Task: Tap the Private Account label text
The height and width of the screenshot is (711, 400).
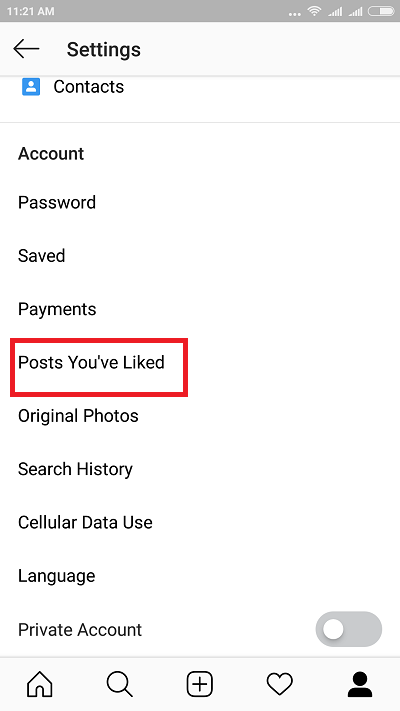Action: click(80, 630)
